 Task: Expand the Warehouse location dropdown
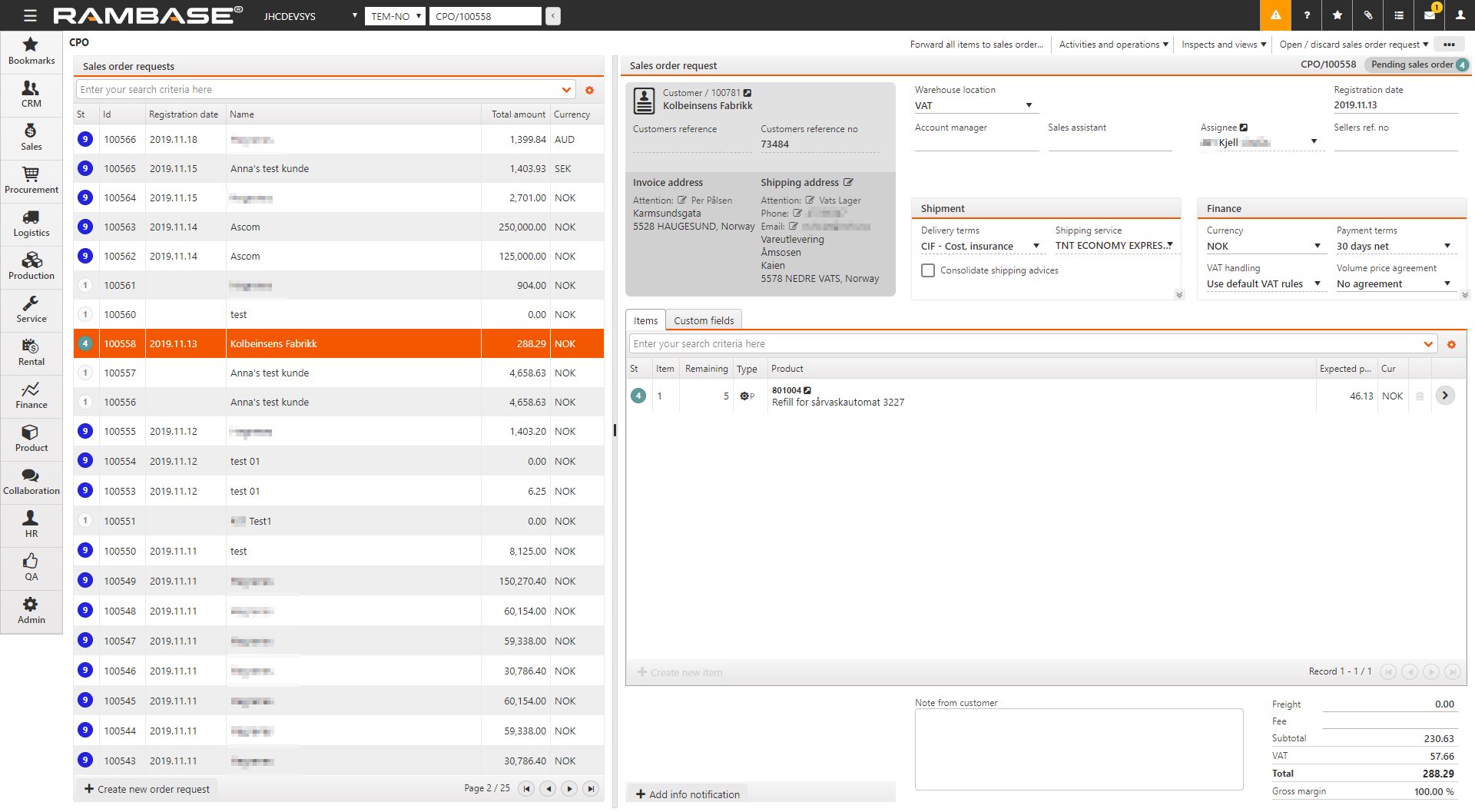tap(1029, 106)
